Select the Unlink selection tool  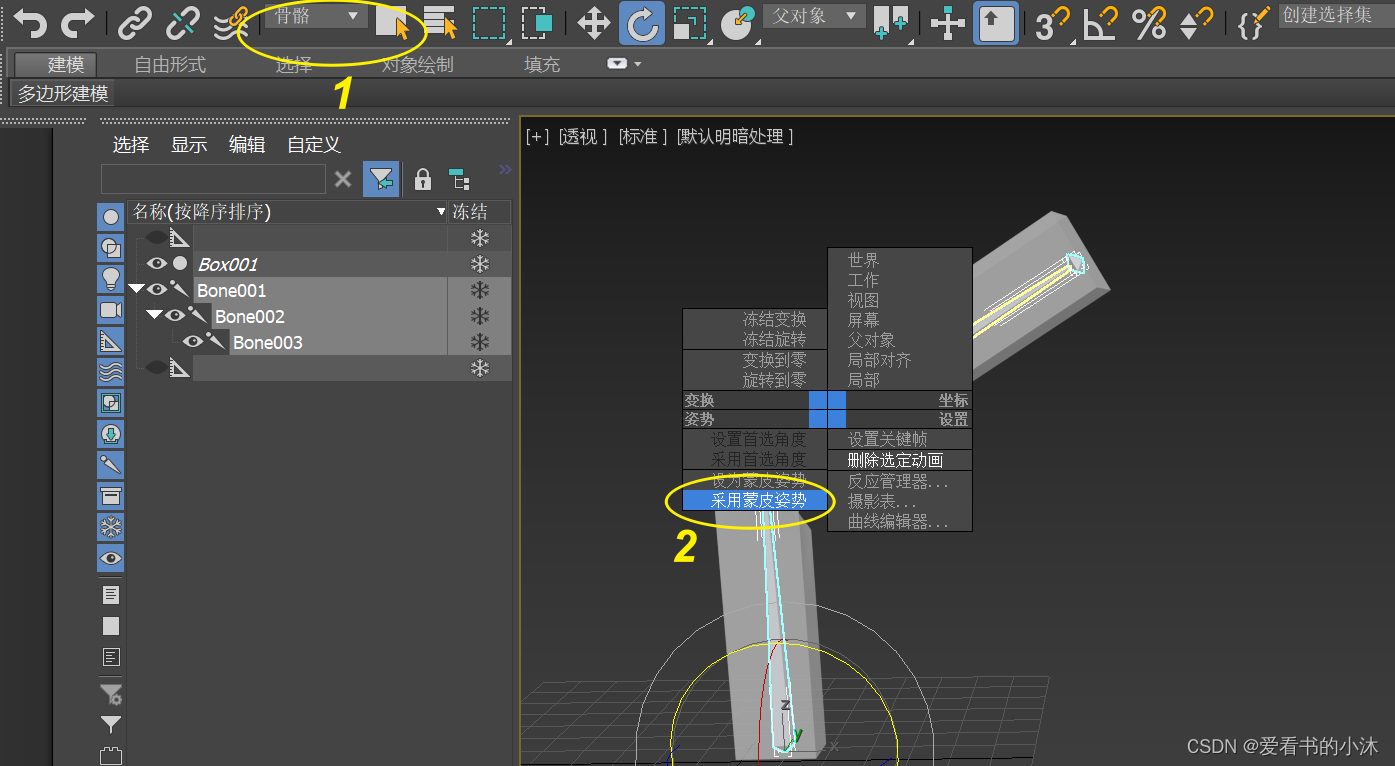[183, 22]
